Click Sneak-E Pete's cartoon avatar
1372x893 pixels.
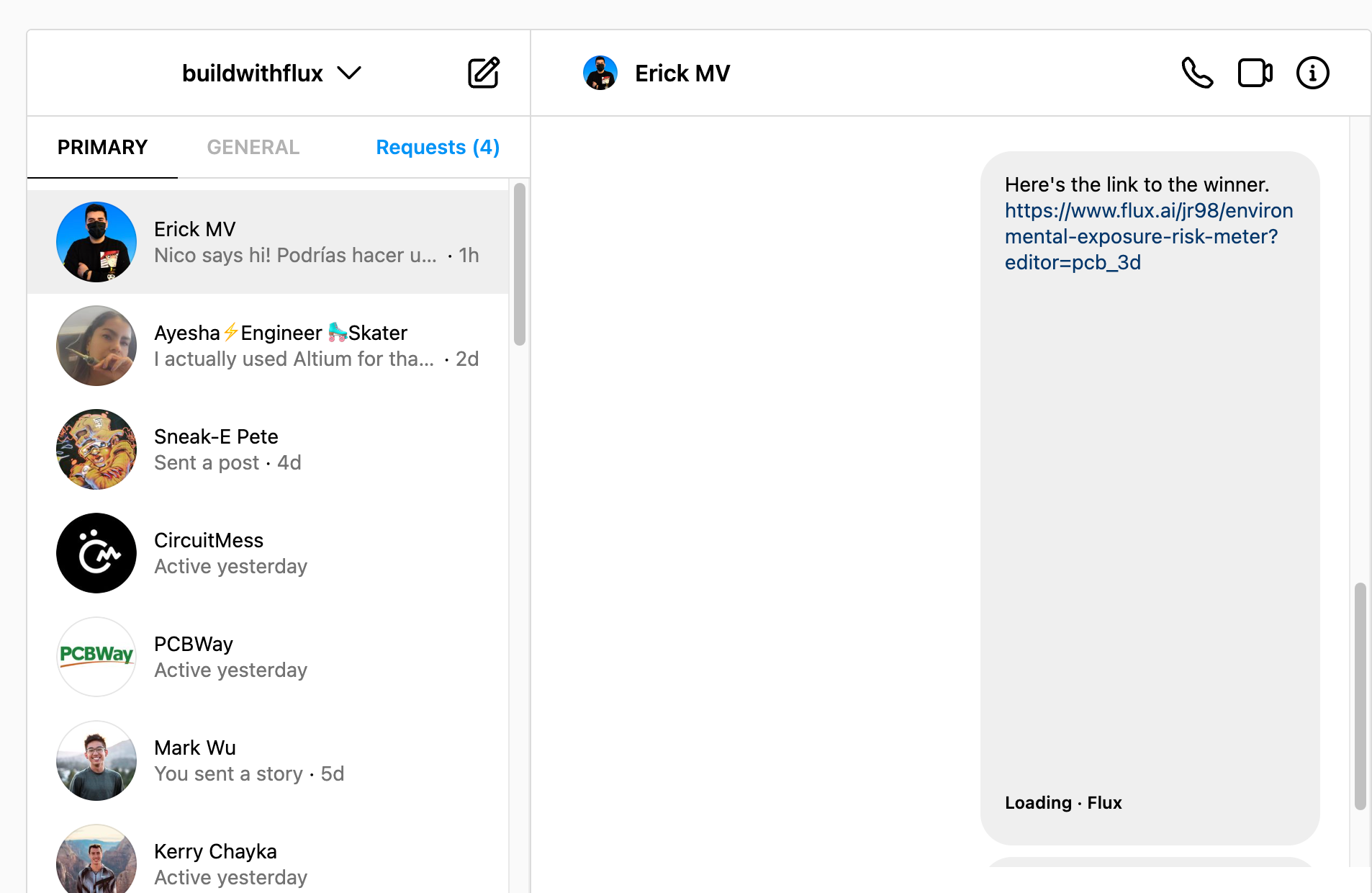tap(96, 449)
